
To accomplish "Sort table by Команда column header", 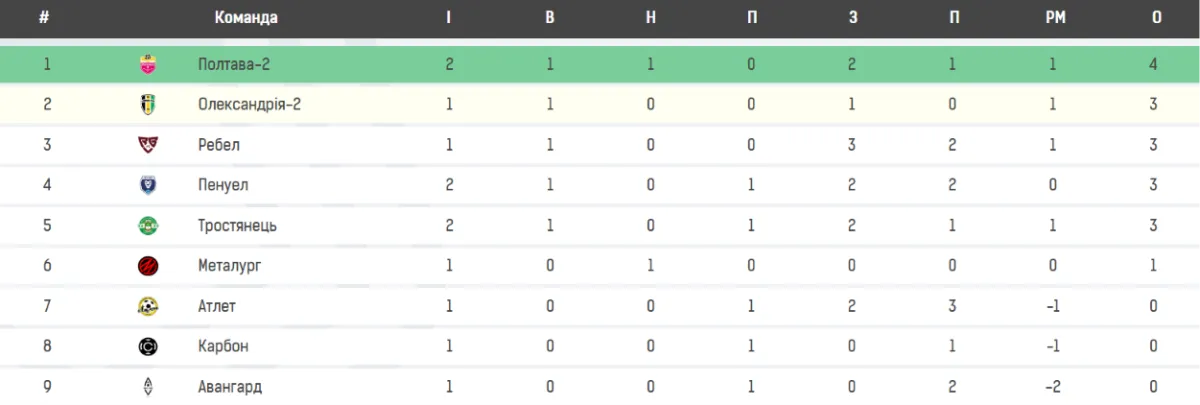I will point(246,17).
